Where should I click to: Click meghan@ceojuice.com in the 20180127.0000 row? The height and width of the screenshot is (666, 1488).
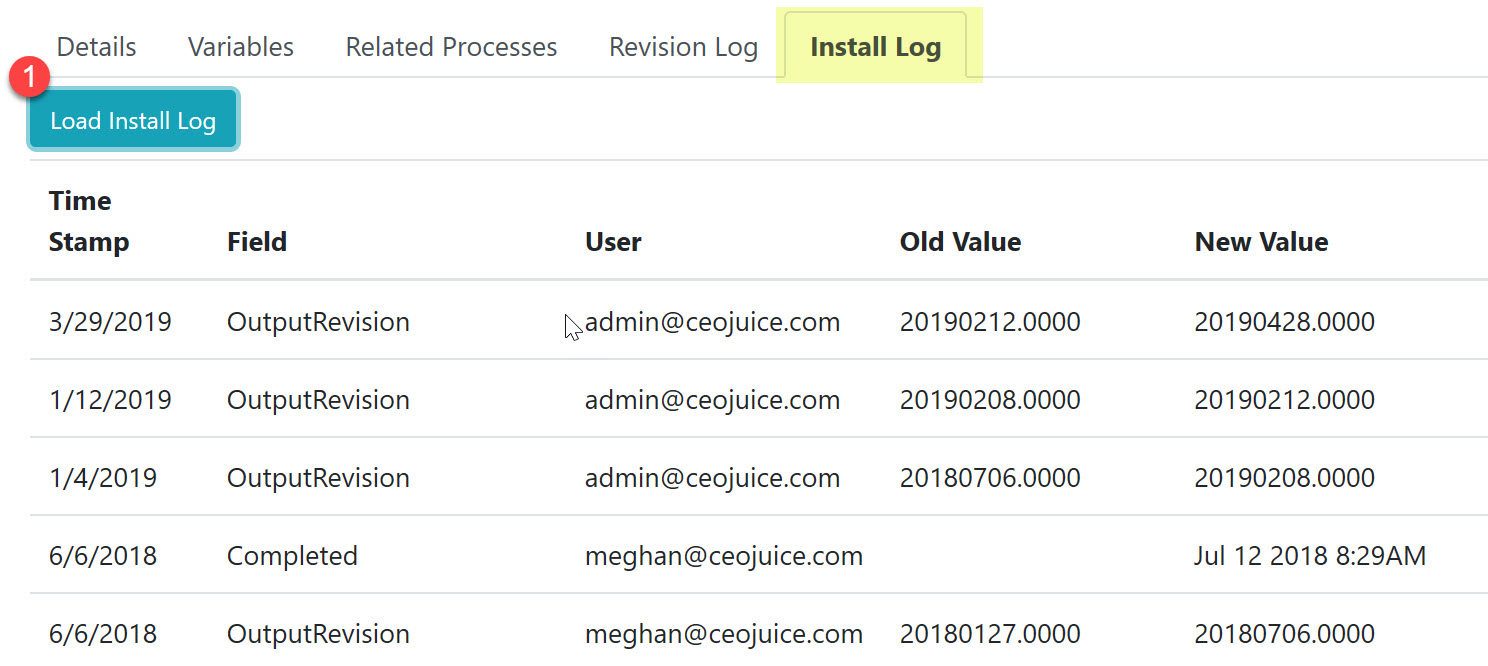click(x=723, y=634)
